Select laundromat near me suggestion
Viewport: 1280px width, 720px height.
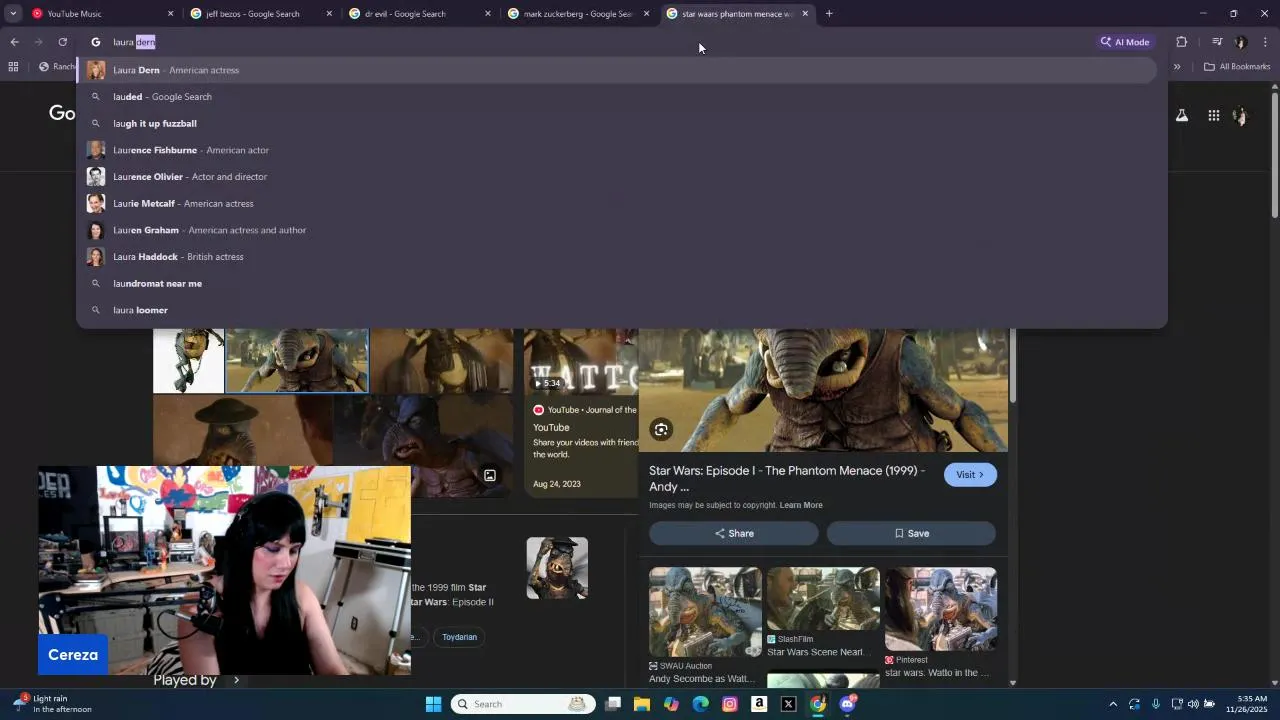(617, 283)
